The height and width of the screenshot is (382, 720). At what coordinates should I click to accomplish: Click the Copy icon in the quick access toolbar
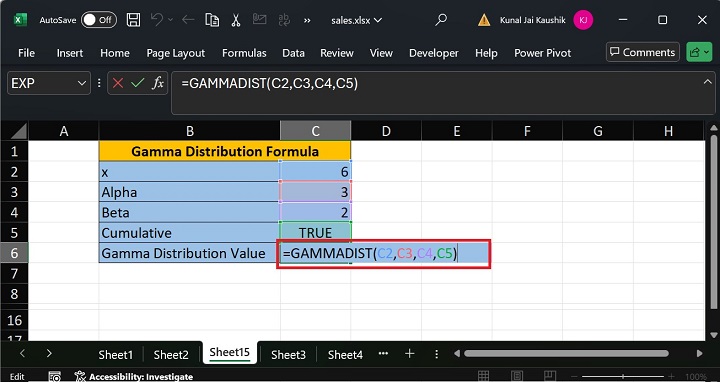(x=212, y=20)
